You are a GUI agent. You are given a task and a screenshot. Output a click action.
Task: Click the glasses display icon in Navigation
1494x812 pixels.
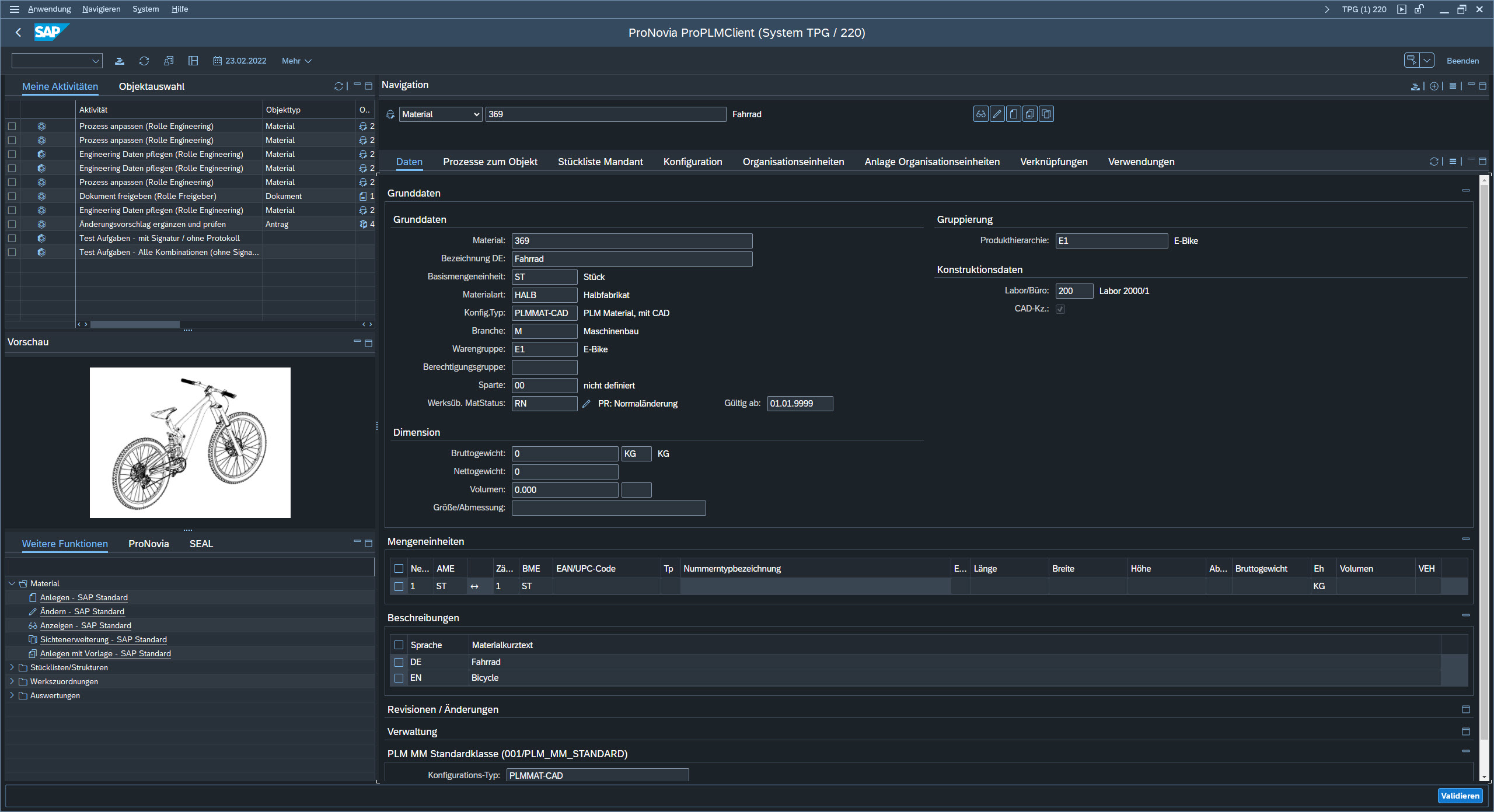tap(980, 114)
